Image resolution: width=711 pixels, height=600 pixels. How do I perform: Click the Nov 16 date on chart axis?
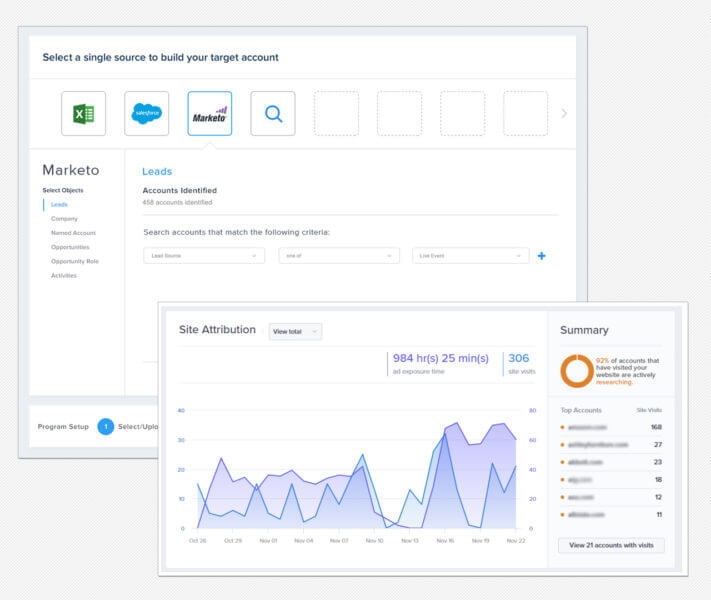[445, 541]
